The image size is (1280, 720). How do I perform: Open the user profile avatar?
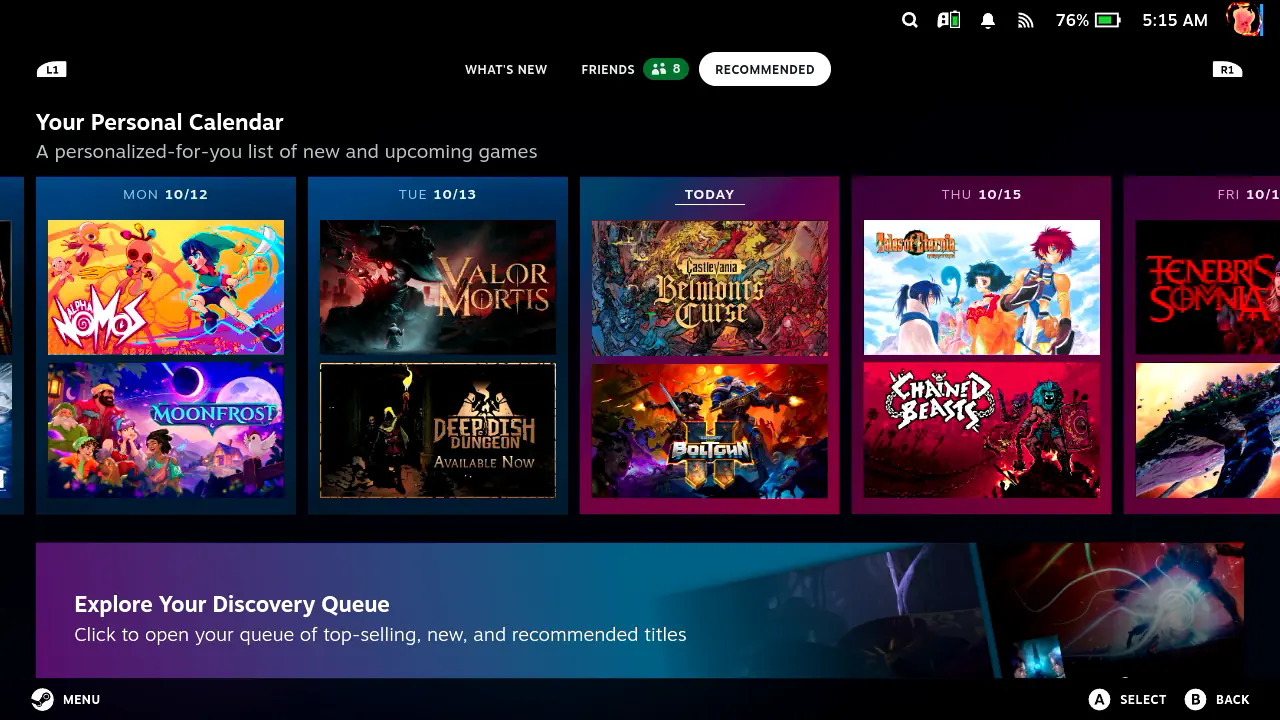pyautogui.click(x=1245, y=19)
